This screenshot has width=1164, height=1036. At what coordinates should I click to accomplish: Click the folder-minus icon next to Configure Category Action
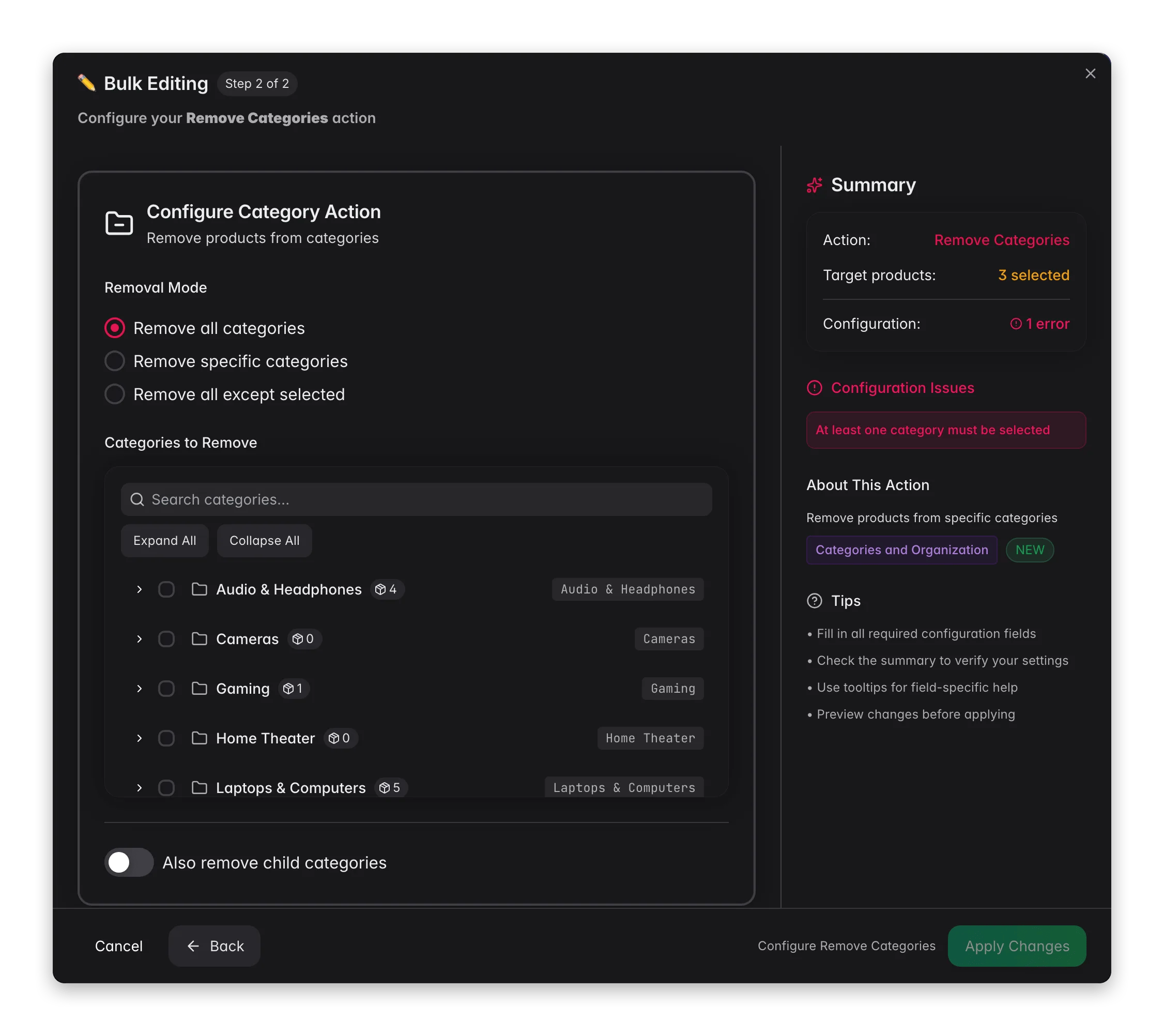[x=119, y=223]
